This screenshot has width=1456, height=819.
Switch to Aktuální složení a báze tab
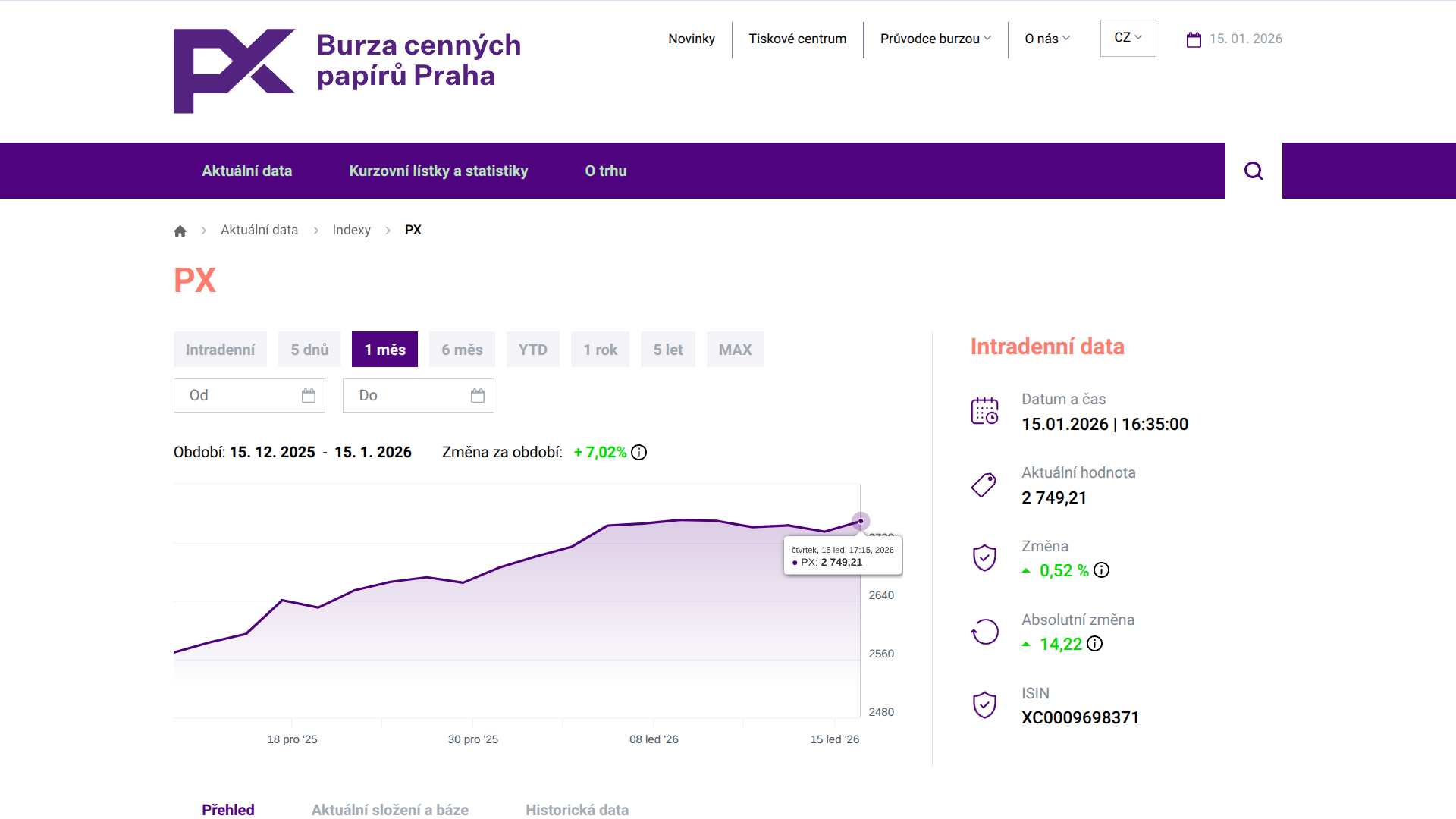tap(390, 809)
